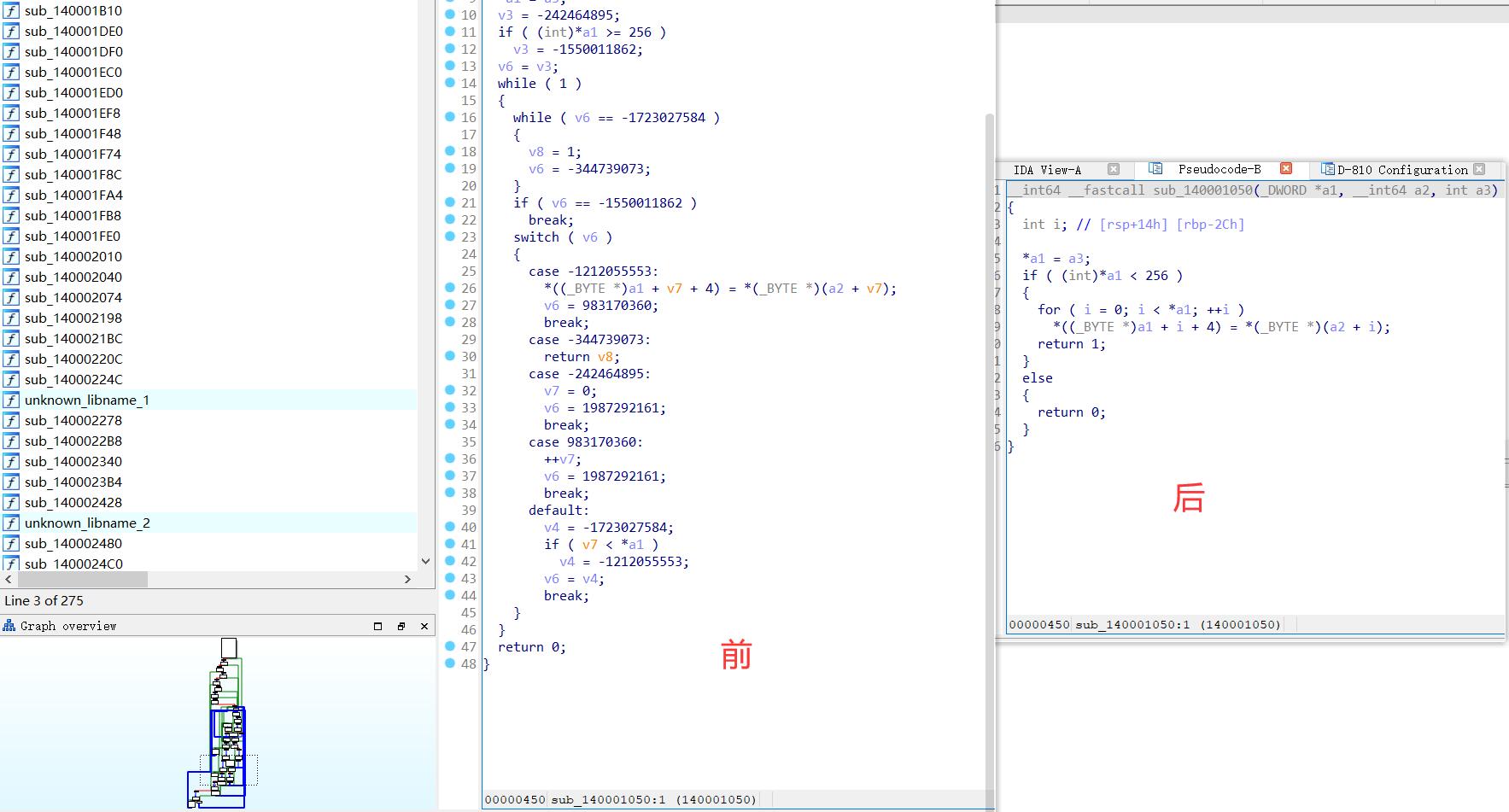Viewport: 1509px width, 812px height.
Task: Select unknown_libname_2 in functions list
Action: point(87,523)
